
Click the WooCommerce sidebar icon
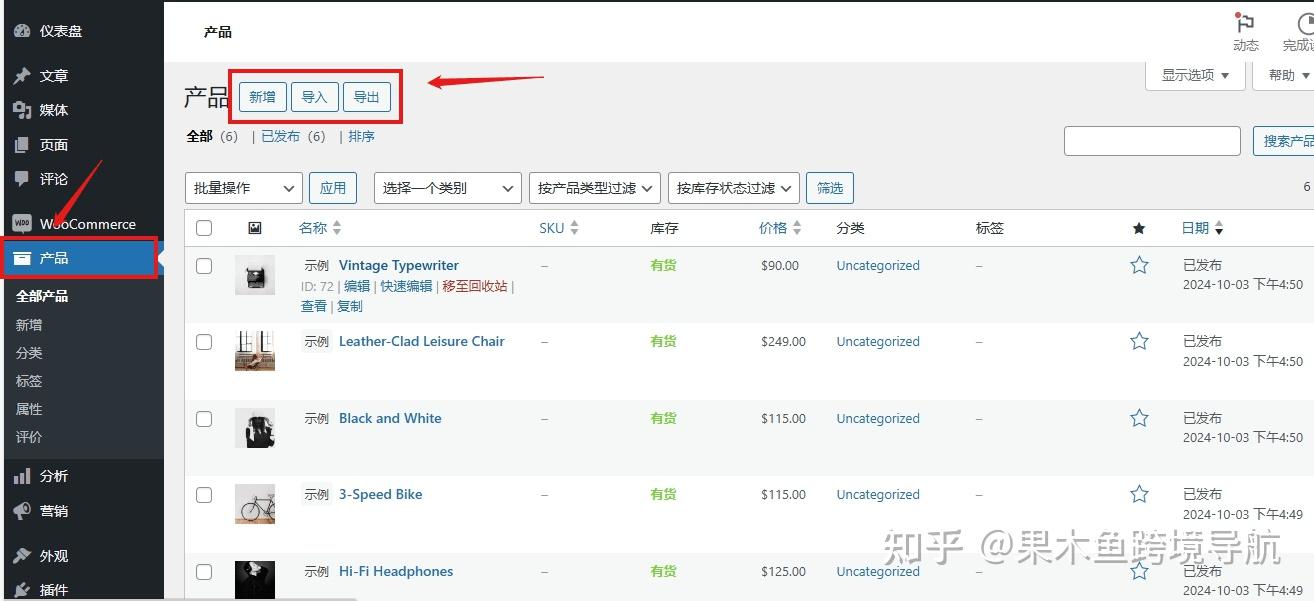tap(22, 224)
